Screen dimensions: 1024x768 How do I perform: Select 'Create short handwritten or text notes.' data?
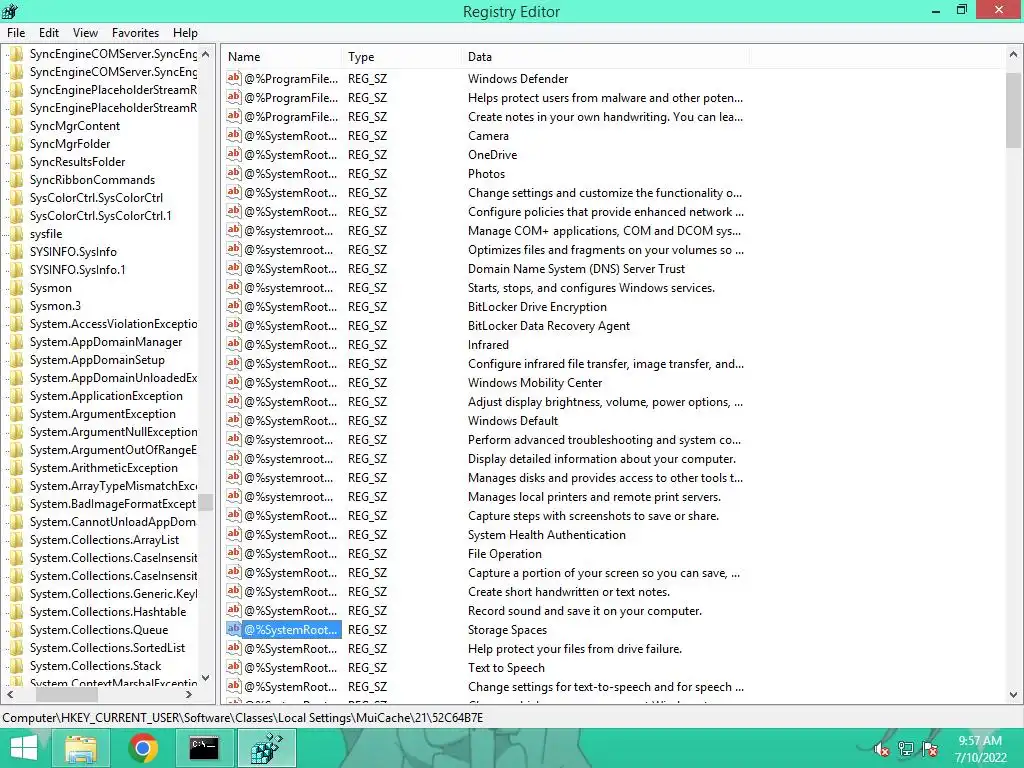click(568, 592)
